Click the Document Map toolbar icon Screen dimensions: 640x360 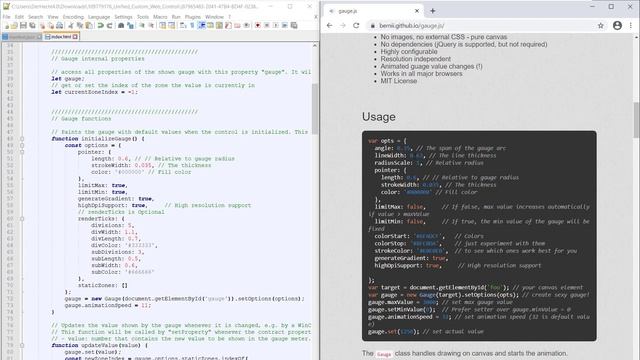click(x=219, y=25)
